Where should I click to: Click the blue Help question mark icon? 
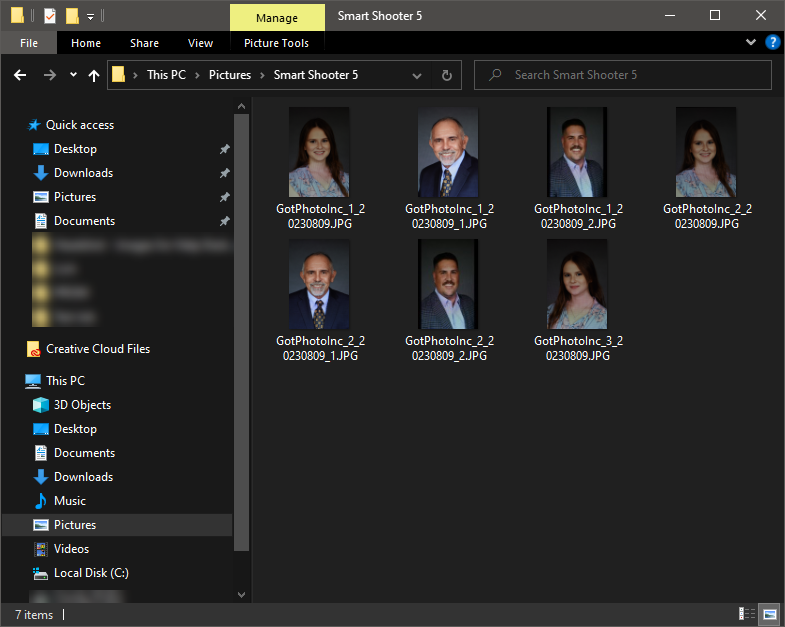pyautogui.click(x=772, y=43)
